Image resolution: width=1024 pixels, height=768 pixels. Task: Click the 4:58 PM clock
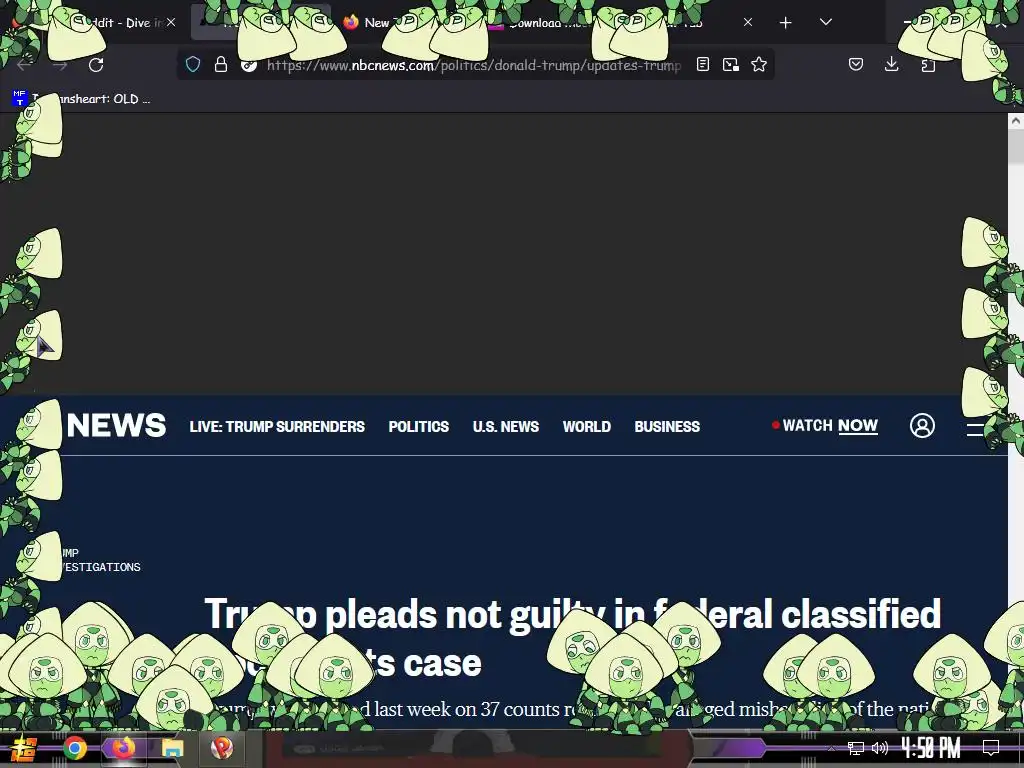931,748
